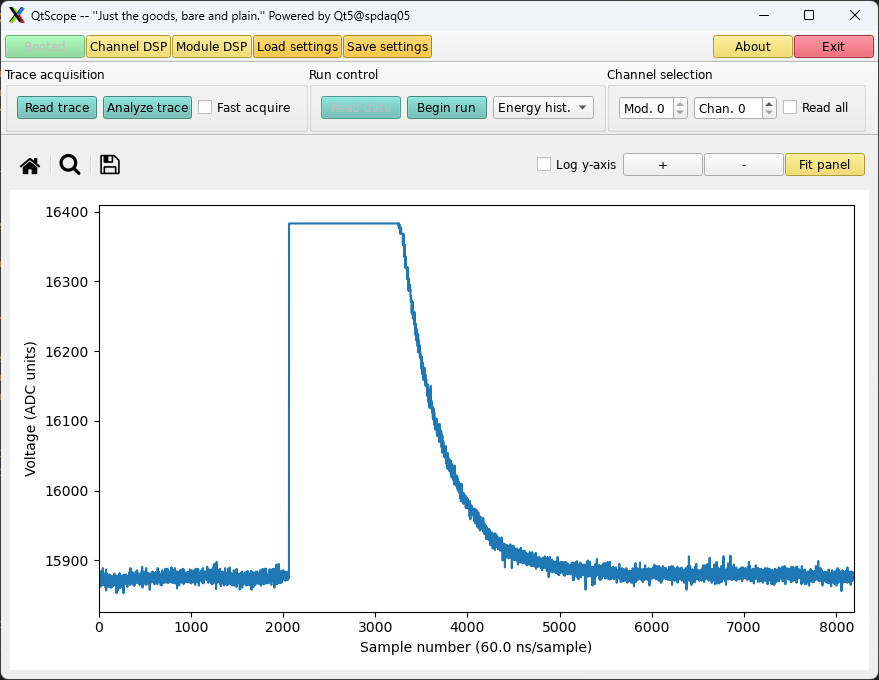Check the Read all option
Viewport: 879px width, 680px height.
(790, 107)
